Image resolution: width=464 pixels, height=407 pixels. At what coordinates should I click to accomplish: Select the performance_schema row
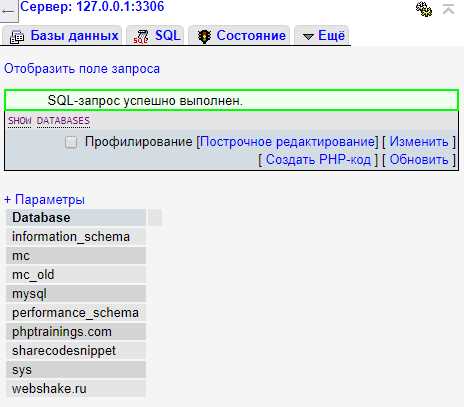pos(76,313)
